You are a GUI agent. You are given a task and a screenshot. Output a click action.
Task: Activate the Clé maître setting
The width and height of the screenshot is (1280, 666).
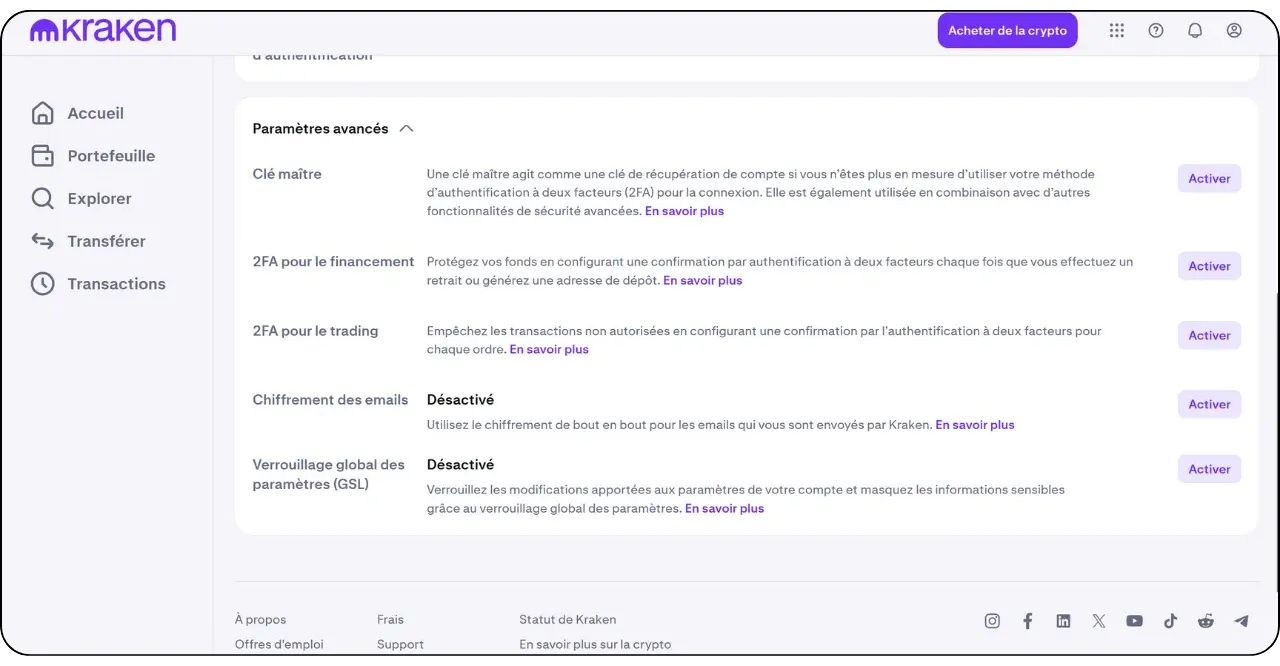(1209, 179)
